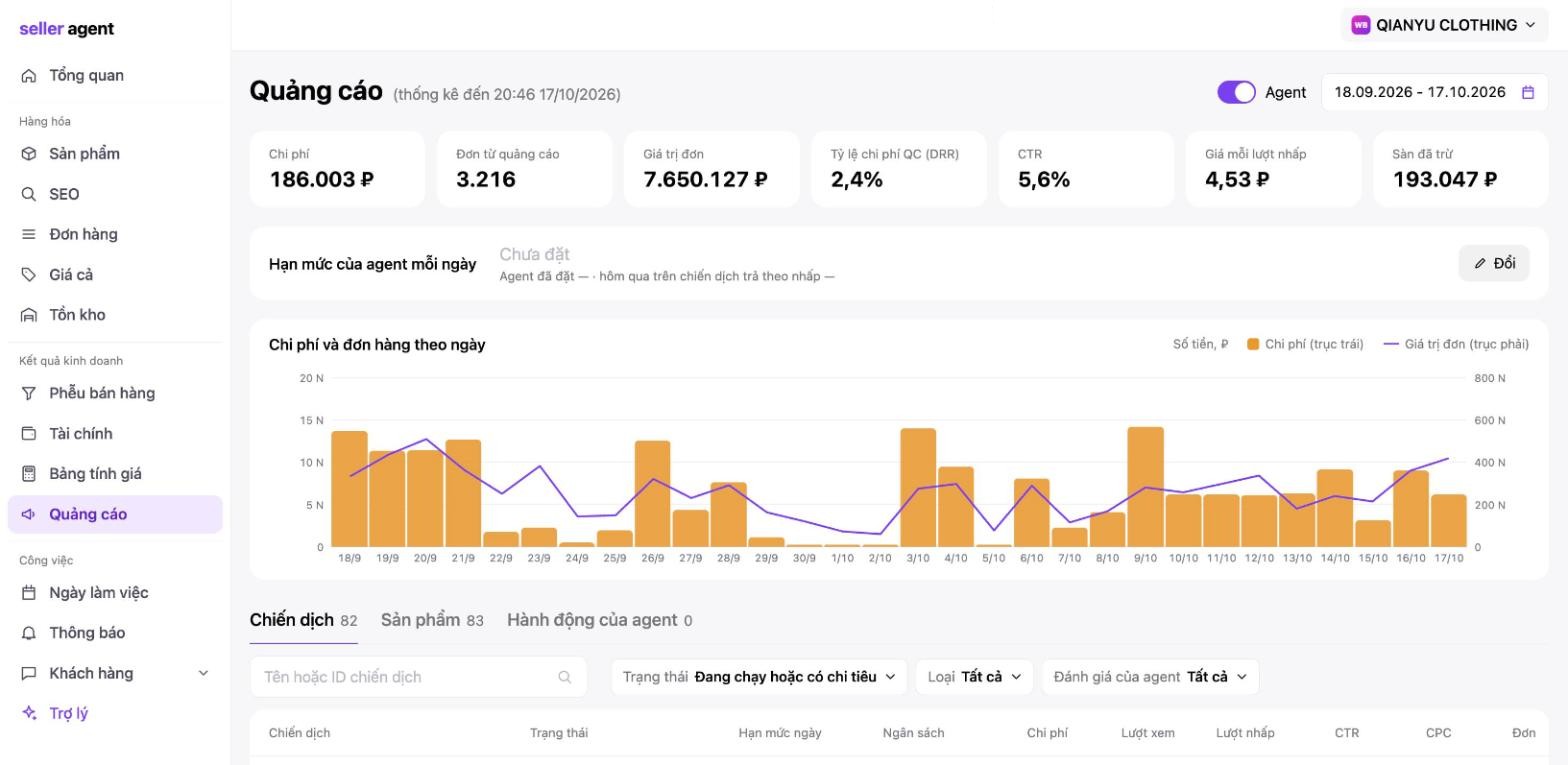
Task: Click the WB badge beside QIANYU CLOTHING
Action: (x=1360, y=25)
